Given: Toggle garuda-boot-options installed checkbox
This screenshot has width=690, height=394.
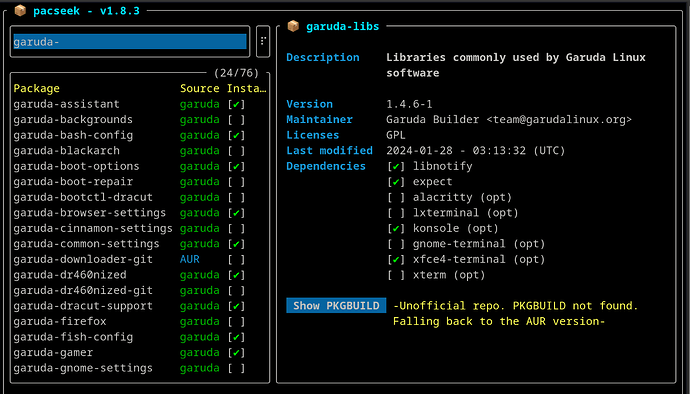Looking at the screenshot, I should point(236,166).
